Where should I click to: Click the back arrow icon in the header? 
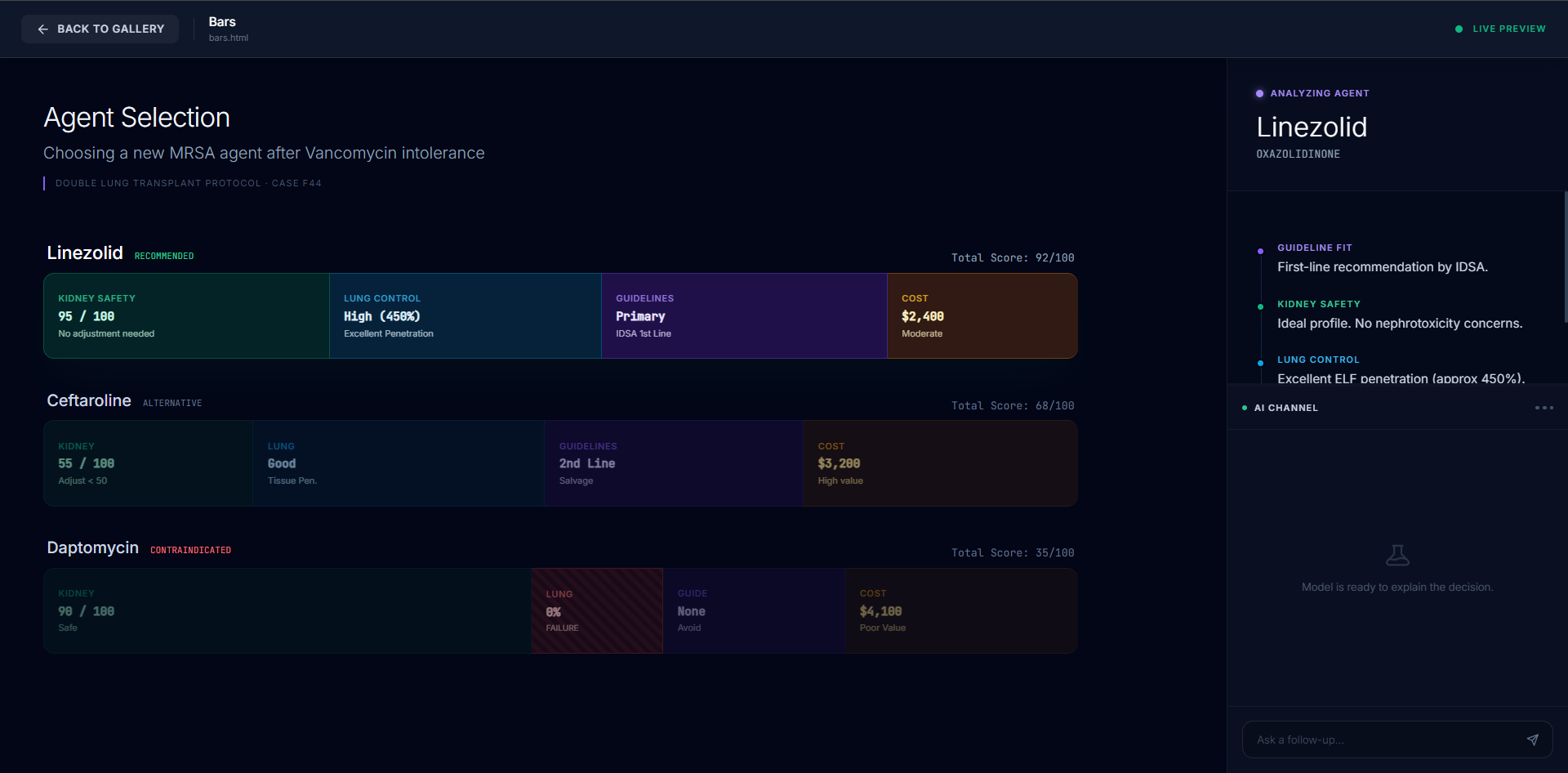click(x=42, y=29)
